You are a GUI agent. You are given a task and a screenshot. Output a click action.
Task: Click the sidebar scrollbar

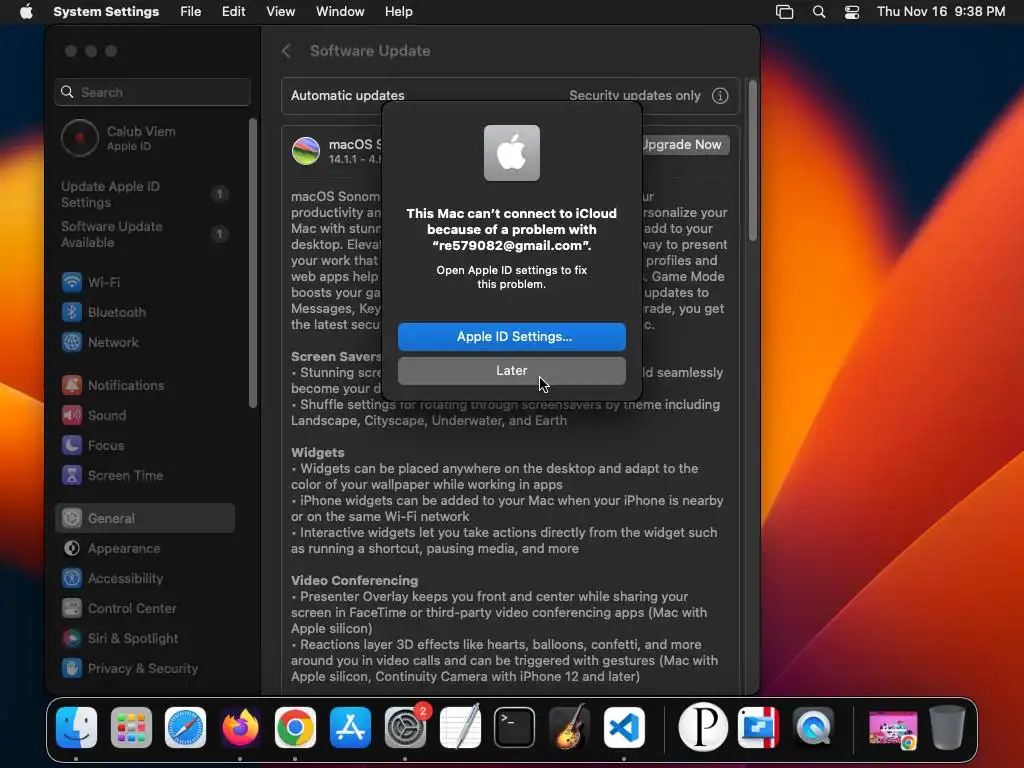coord(253,263)
